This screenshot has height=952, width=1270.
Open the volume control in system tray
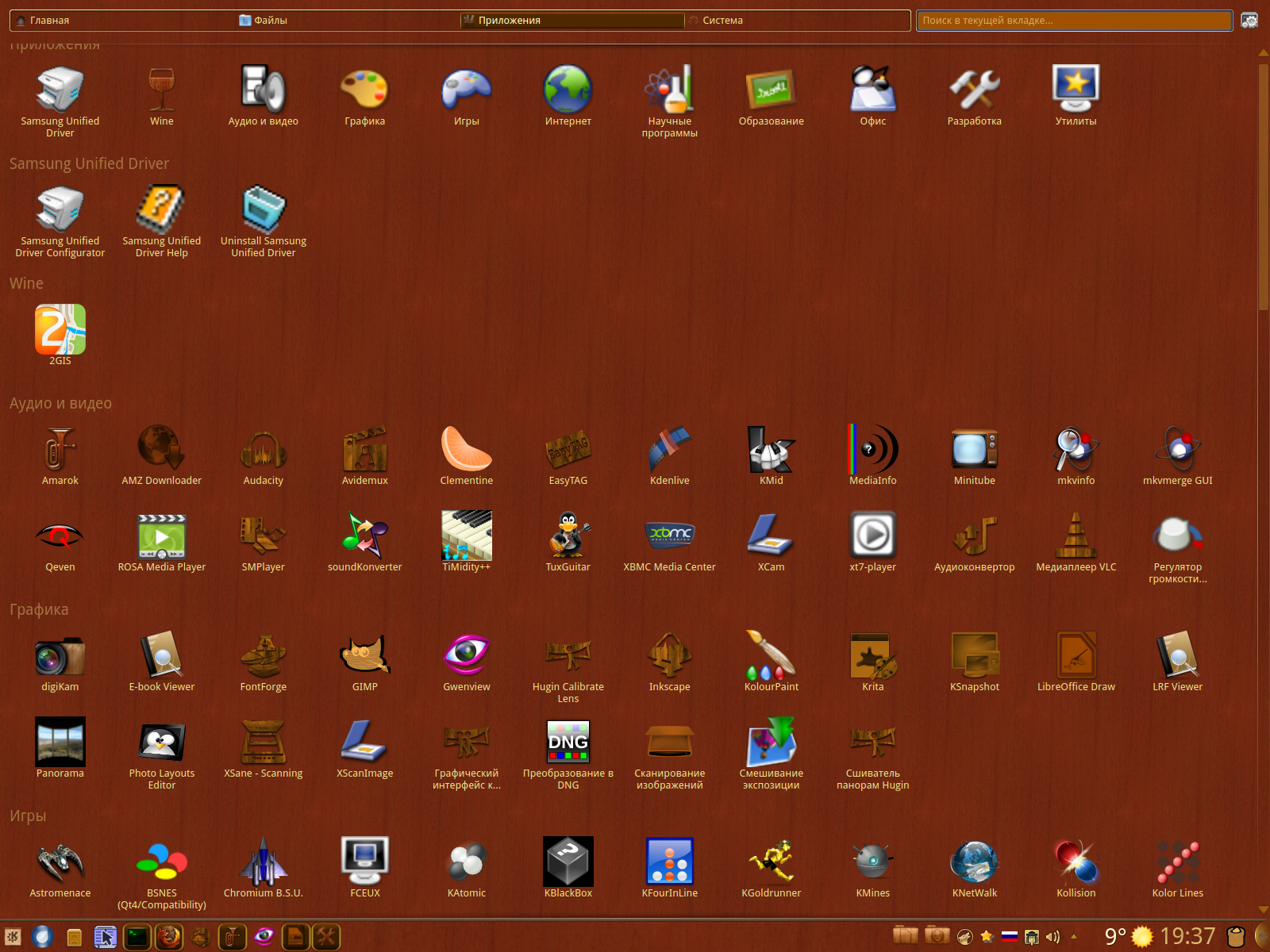click(x=1053, y=937)
